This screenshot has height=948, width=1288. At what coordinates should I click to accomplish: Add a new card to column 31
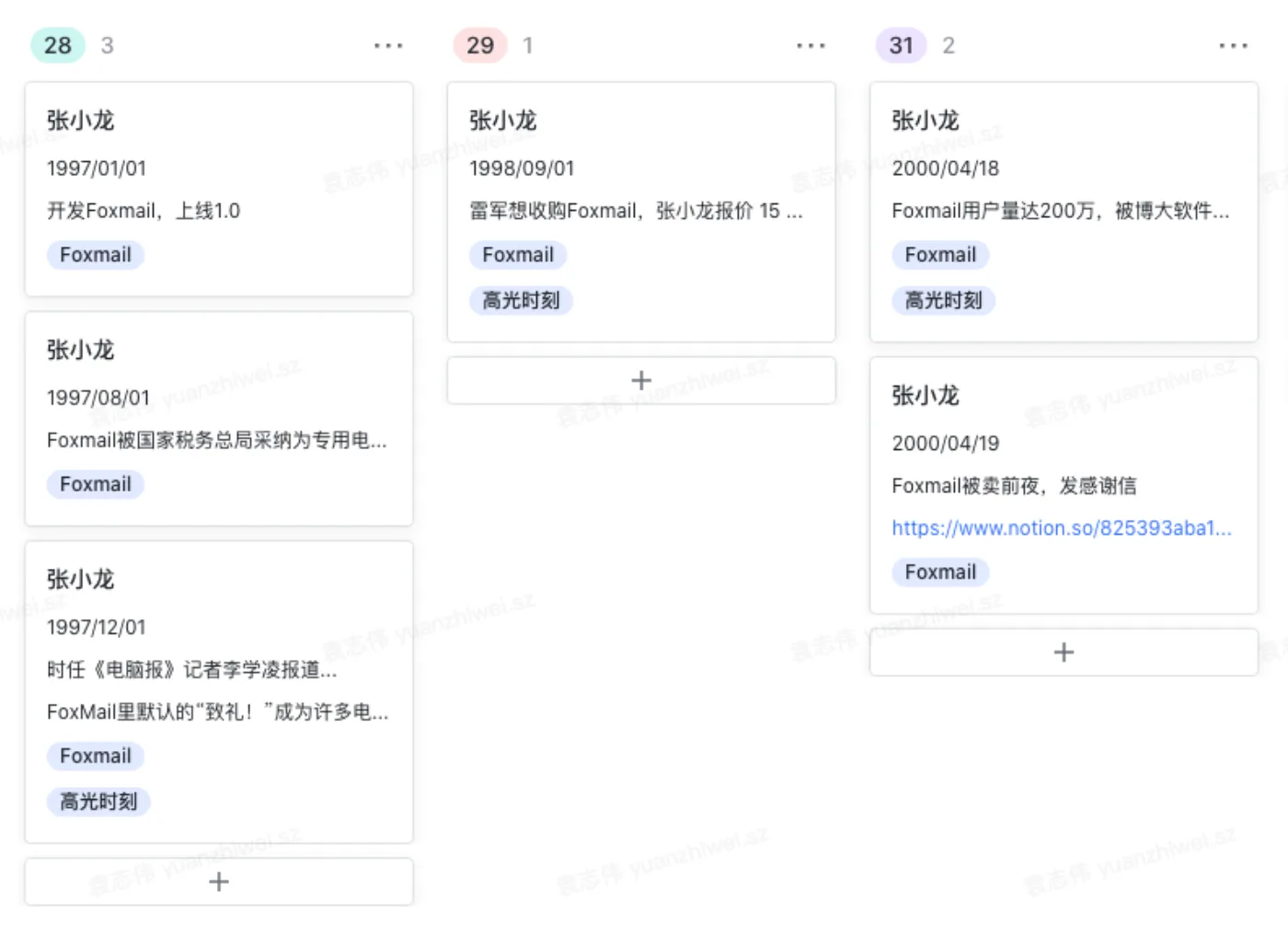1064,653
